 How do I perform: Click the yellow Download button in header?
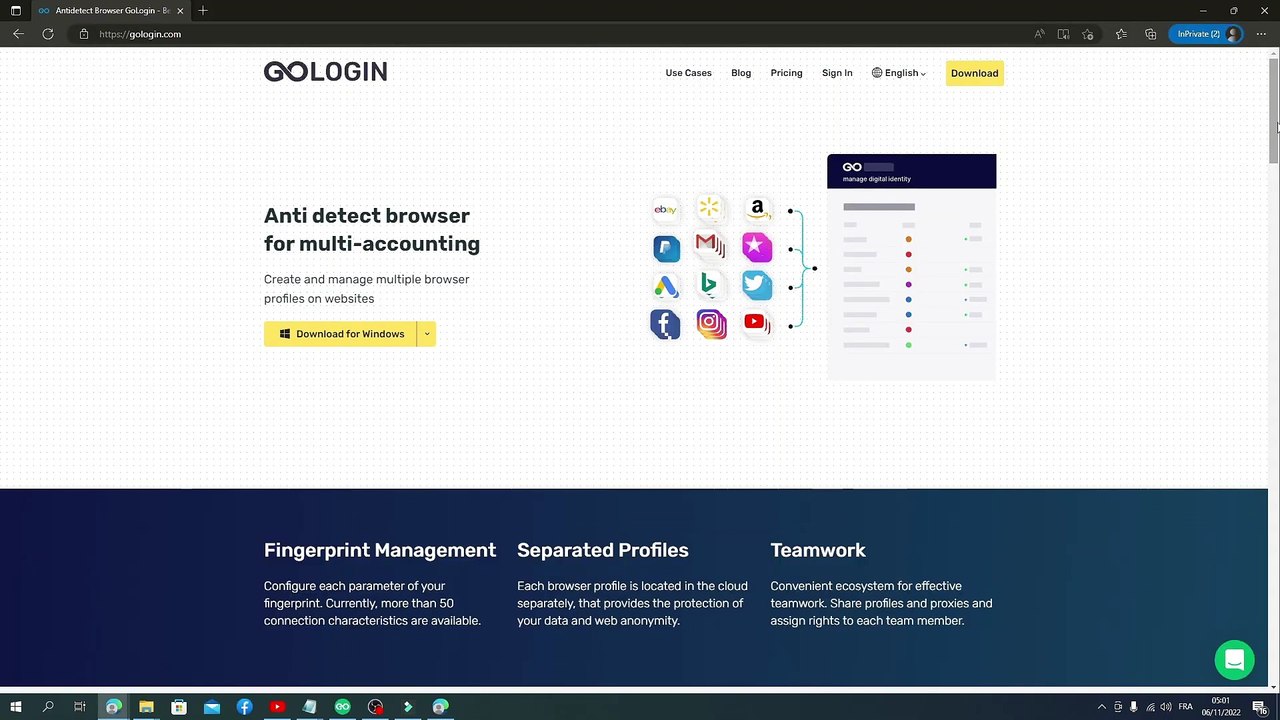tap(974, 73)
